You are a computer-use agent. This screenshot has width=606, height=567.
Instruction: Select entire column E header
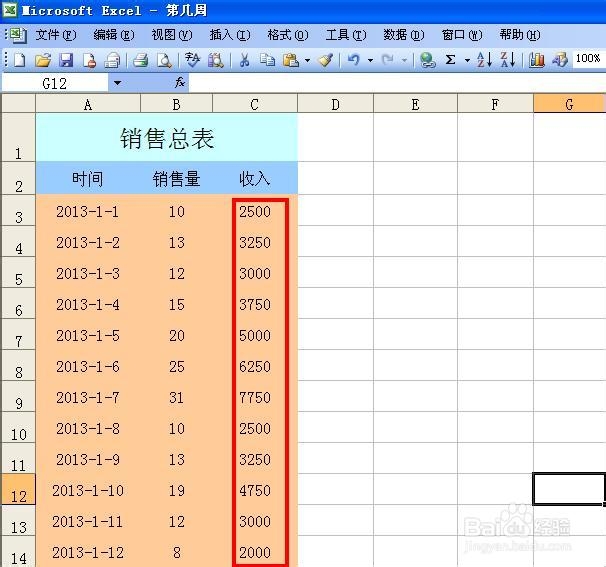(x=415, y=104)
